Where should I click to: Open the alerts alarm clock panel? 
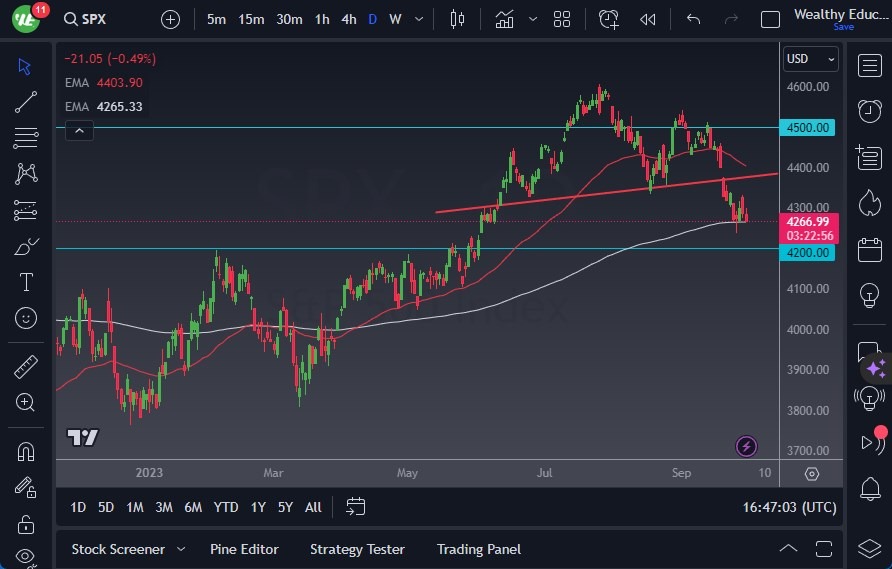click(869, 110)
